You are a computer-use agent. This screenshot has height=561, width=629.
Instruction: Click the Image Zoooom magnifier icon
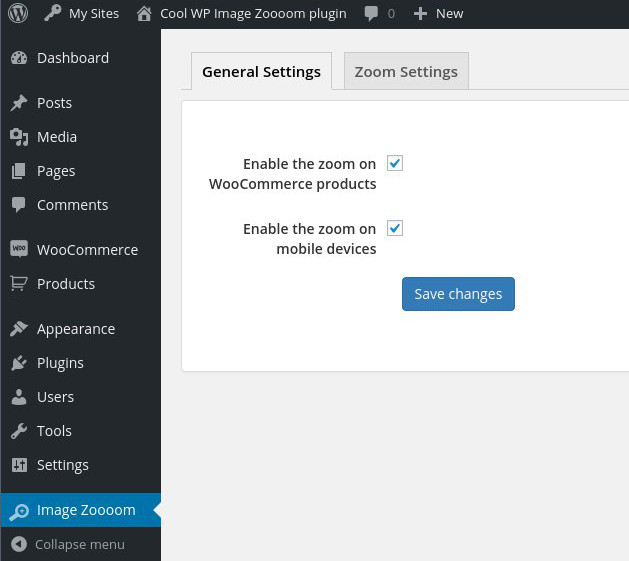click(x=19, y=511)
